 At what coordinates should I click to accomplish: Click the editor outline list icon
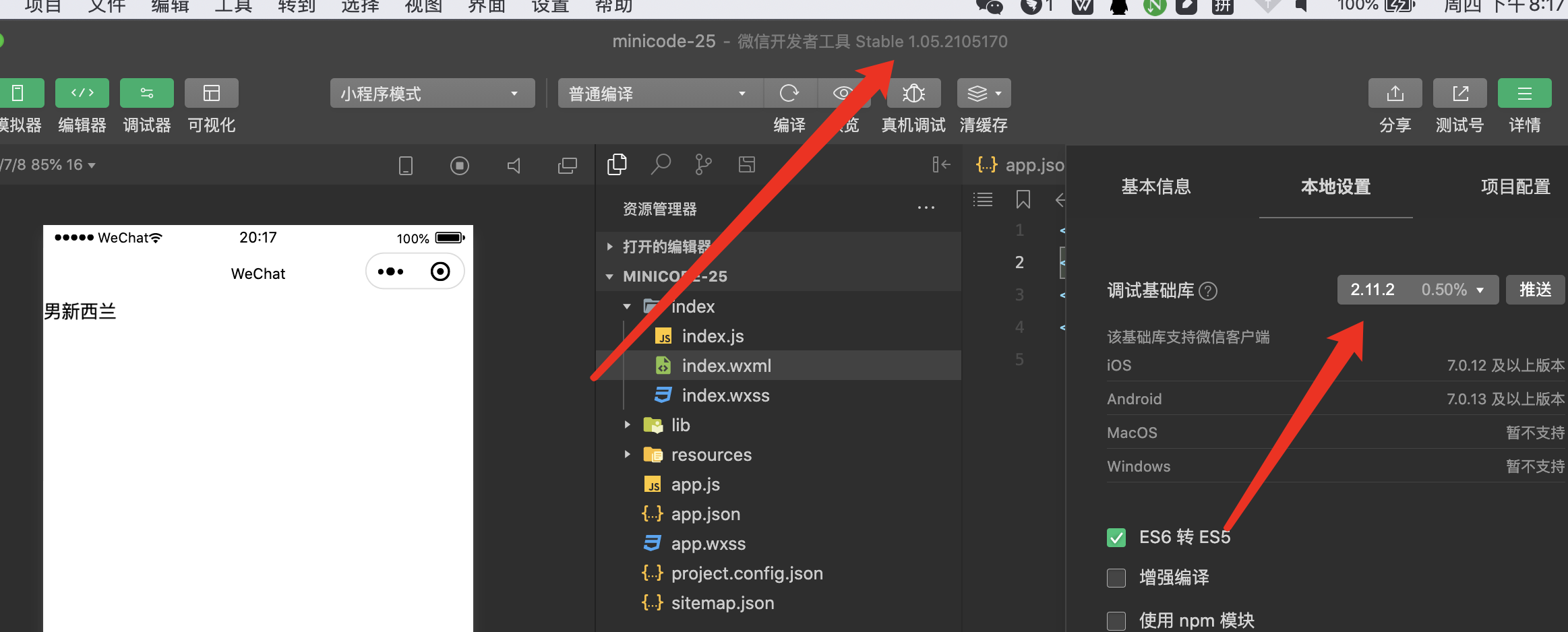pos(983,199)
